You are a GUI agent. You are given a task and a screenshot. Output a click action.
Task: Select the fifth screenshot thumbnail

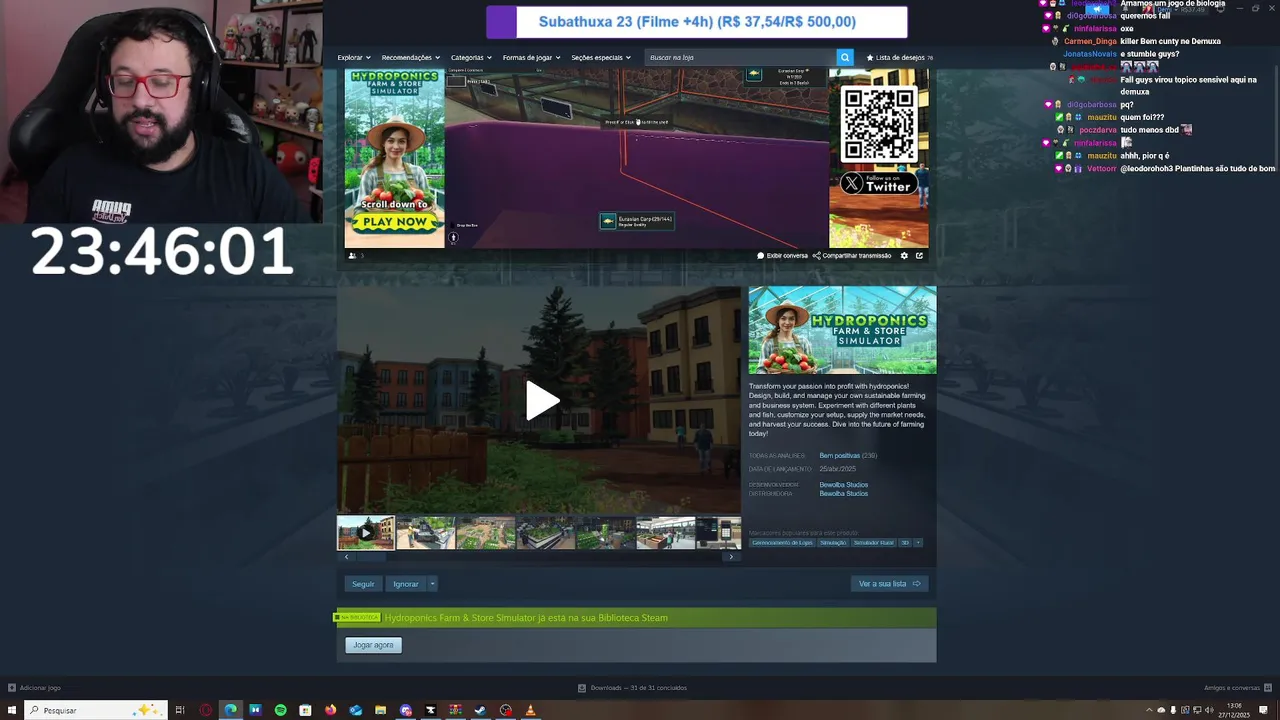(606, 533)
